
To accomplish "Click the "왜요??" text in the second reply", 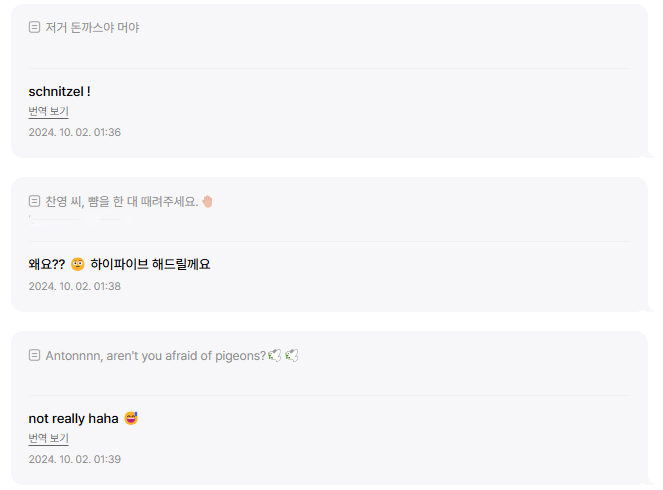I will (46, 265).
